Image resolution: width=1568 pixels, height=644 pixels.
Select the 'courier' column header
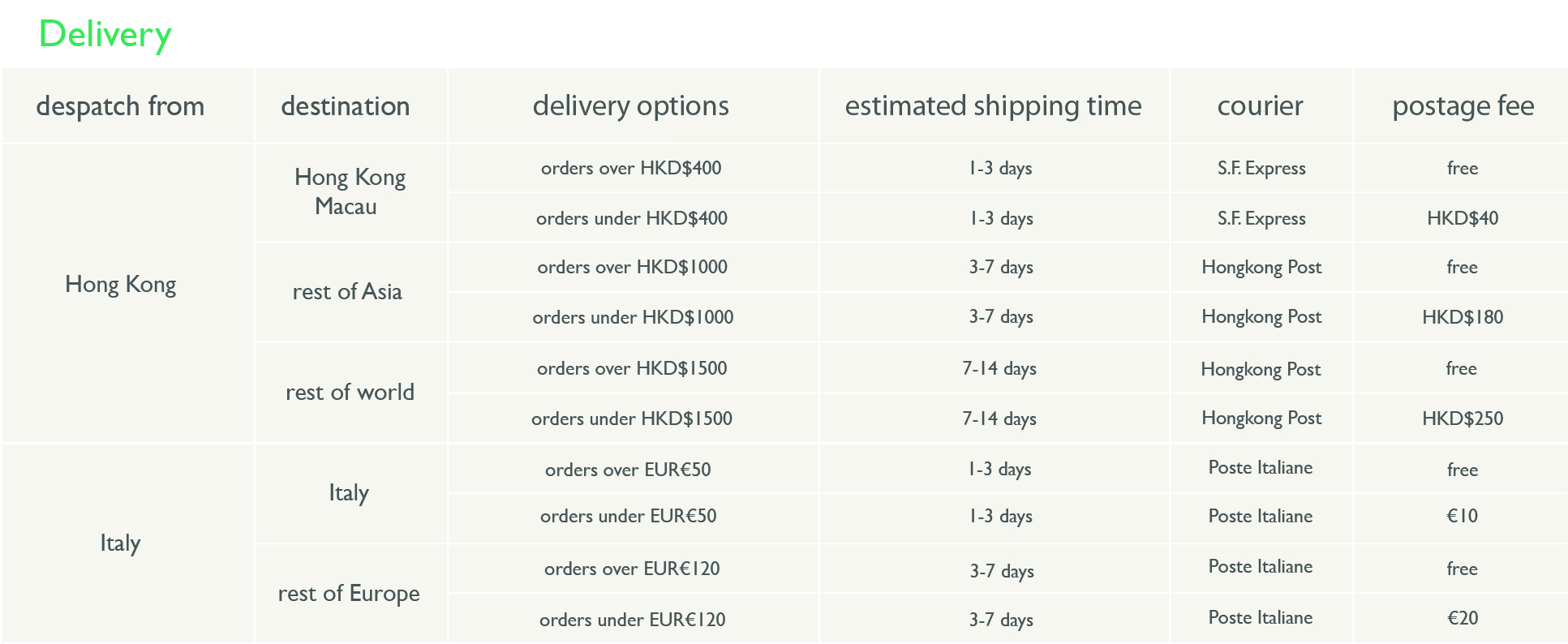[x=1261, y=106]
